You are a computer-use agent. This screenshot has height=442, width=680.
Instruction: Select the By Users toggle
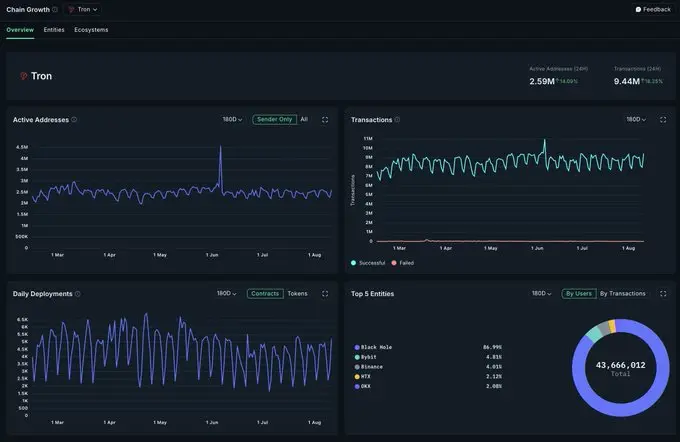pos(579,294)
